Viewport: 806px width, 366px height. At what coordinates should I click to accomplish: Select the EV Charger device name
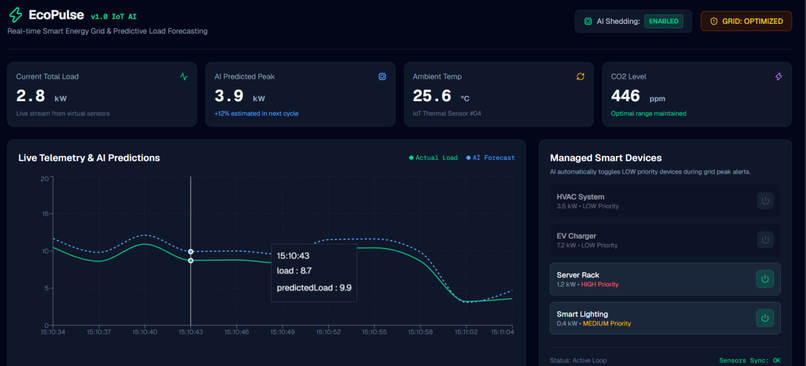[x=576, y=236]
